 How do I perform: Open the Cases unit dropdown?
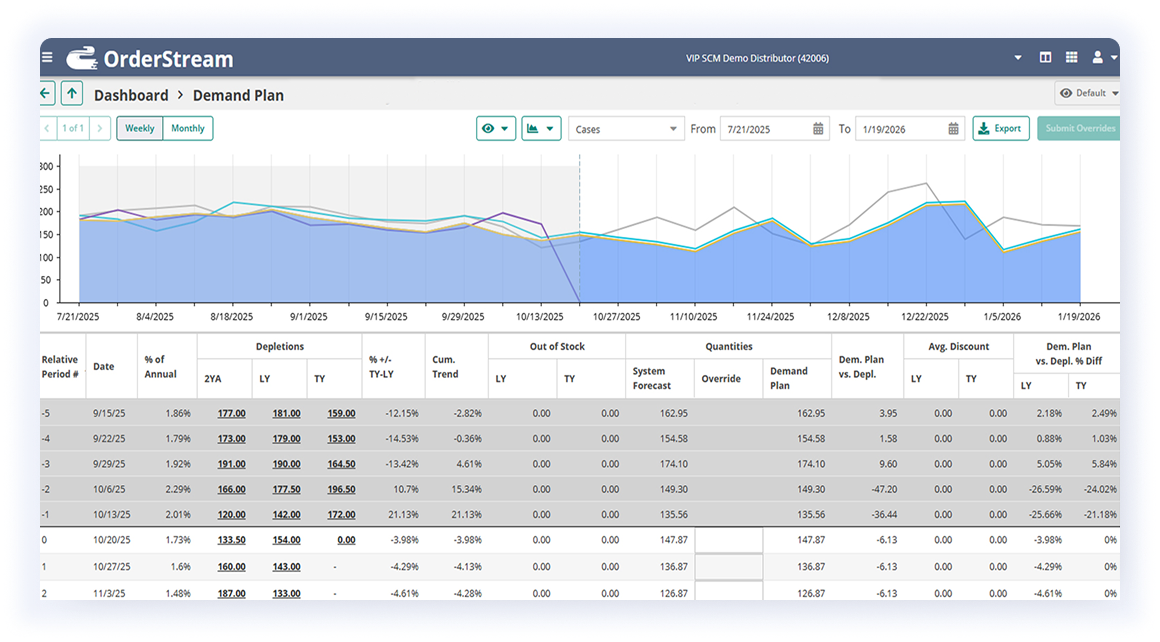tap(625, 128)
